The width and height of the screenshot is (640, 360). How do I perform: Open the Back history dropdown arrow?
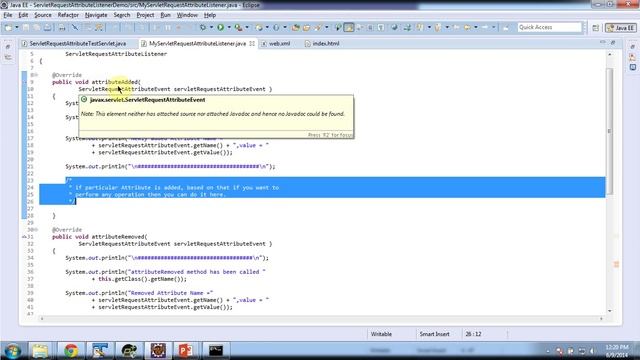476,27
